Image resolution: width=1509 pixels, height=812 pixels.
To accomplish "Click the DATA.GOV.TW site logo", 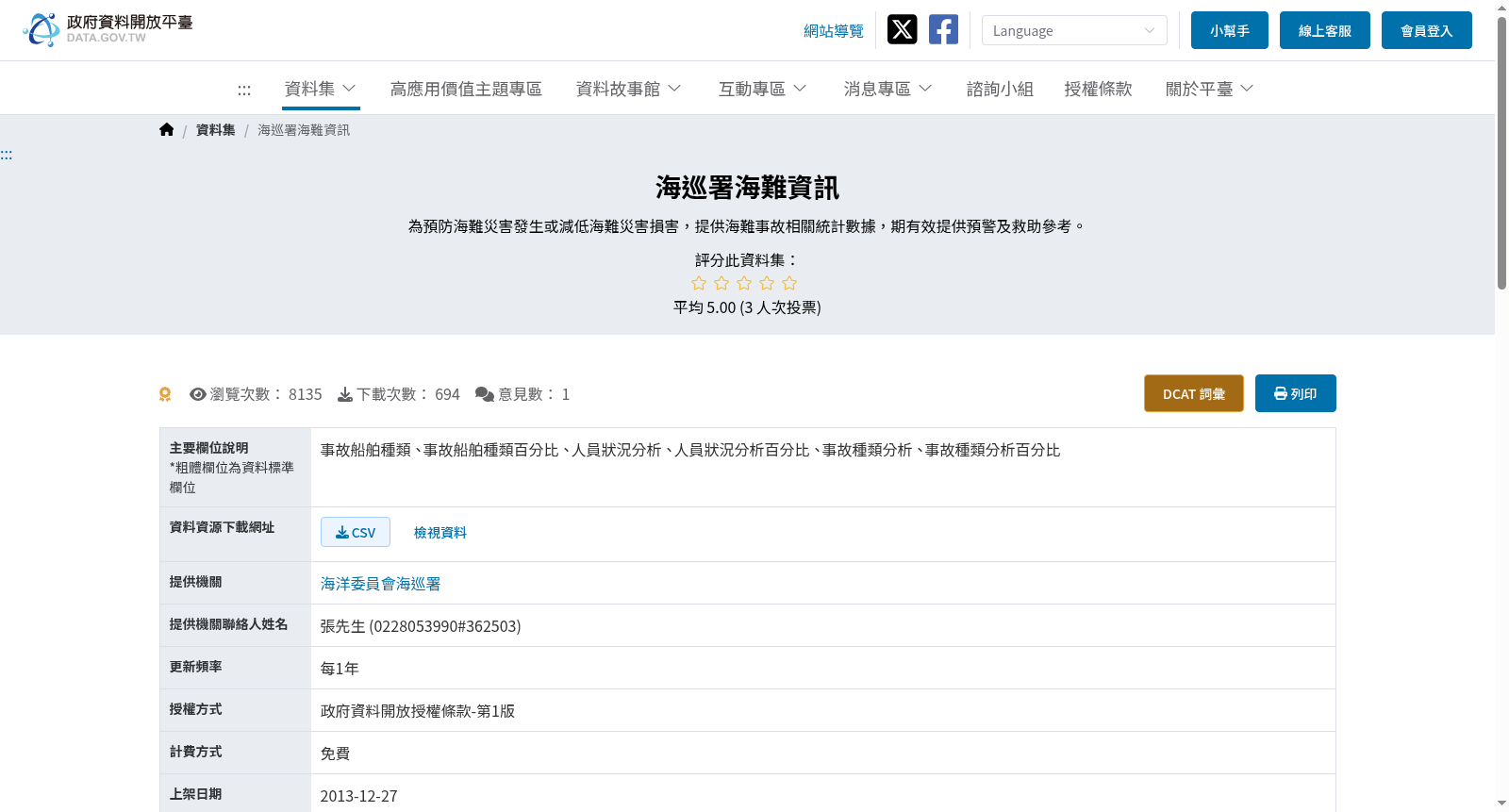I will [108, 29].
